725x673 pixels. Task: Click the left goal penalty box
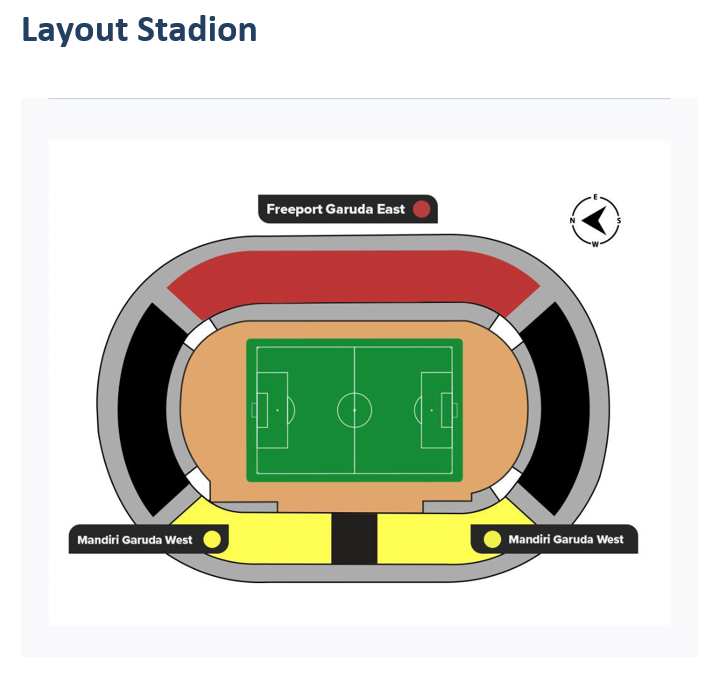[x=272, y=410]
